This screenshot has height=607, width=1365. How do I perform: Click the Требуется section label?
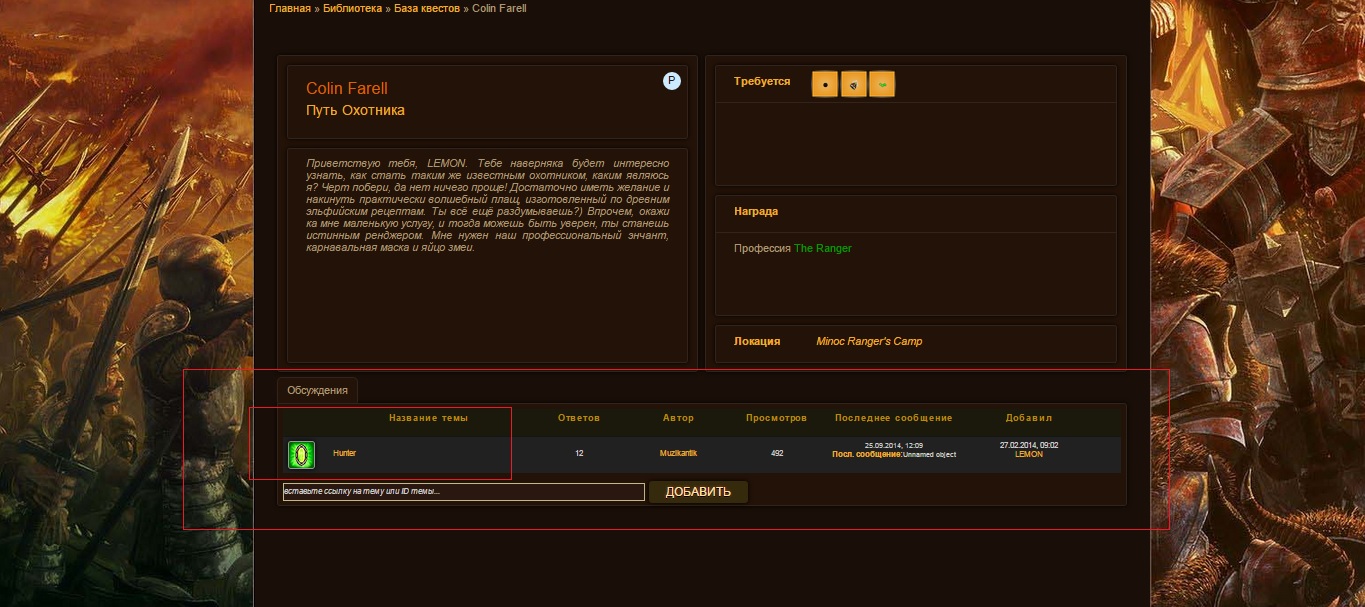[762, 82]
